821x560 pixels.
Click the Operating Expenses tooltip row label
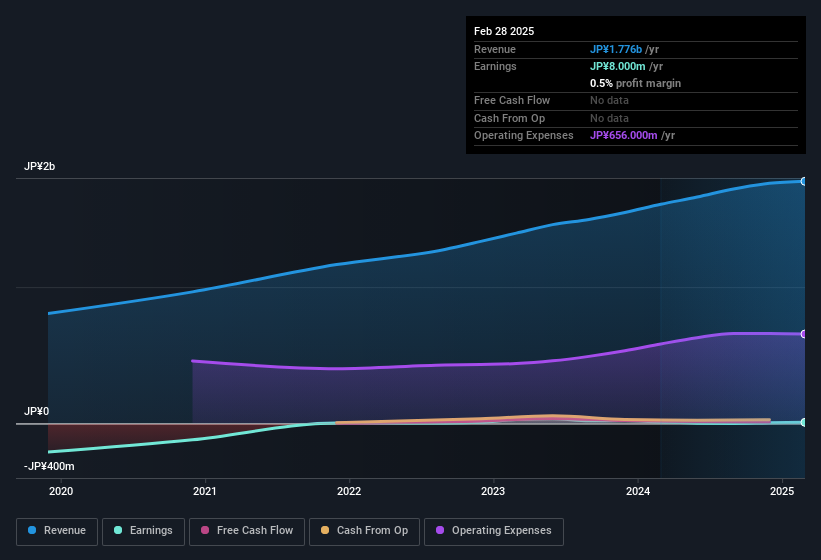click(x=524, y=136)
